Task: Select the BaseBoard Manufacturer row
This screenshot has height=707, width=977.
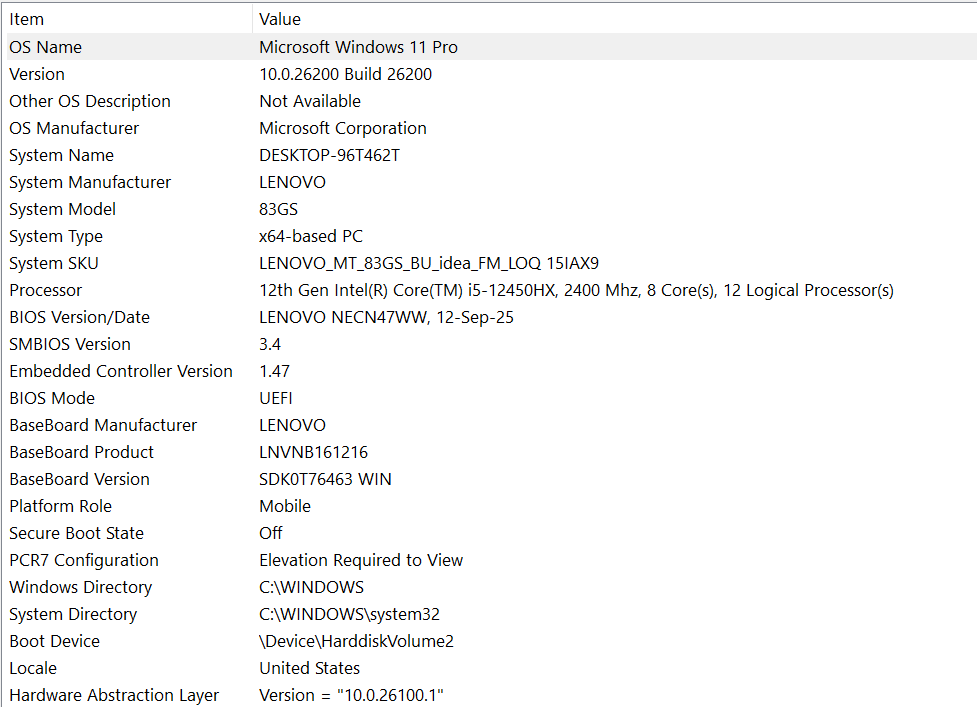Action: (492, 425)
